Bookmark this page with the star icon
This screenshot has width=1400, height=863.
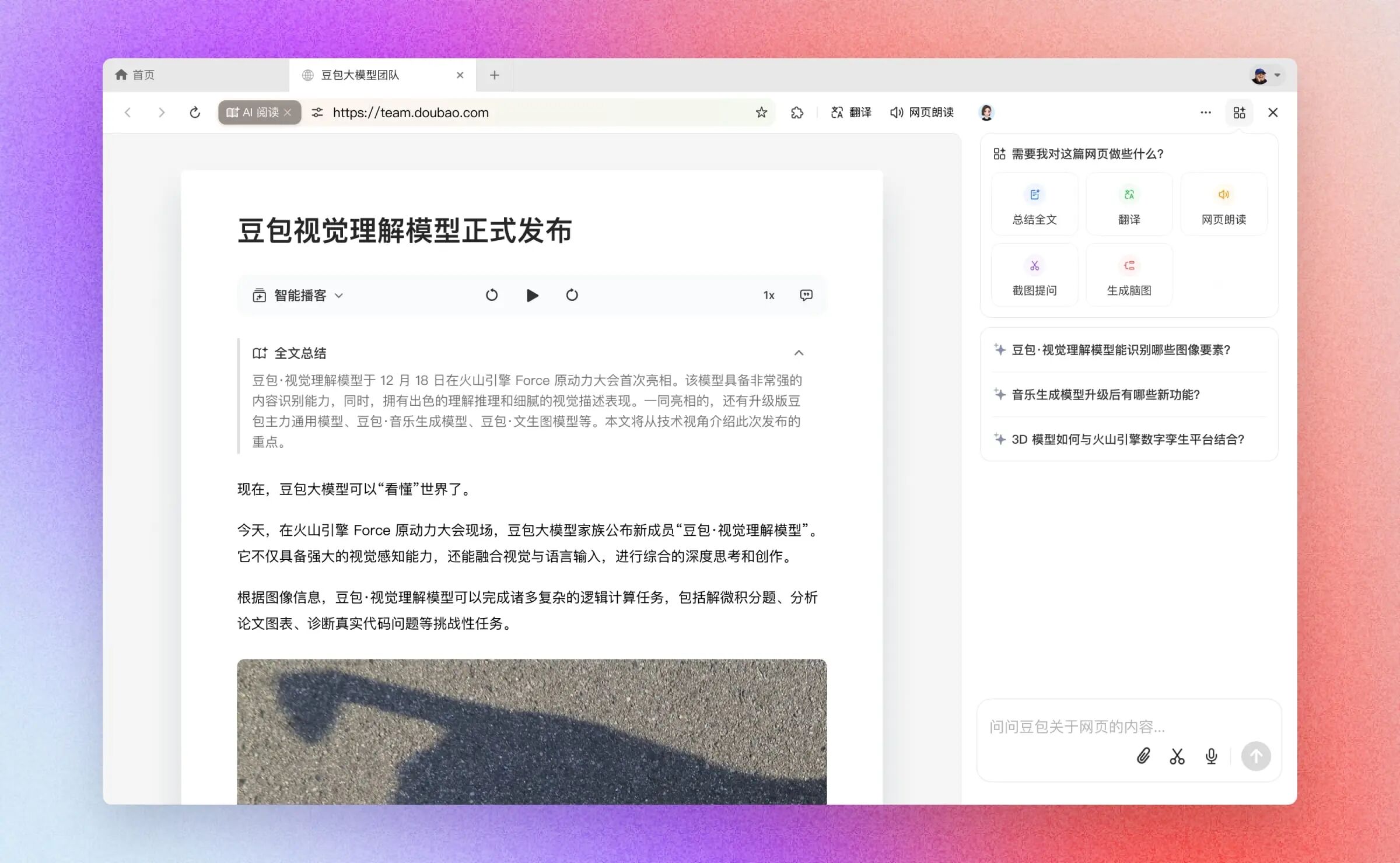[761, 112]
